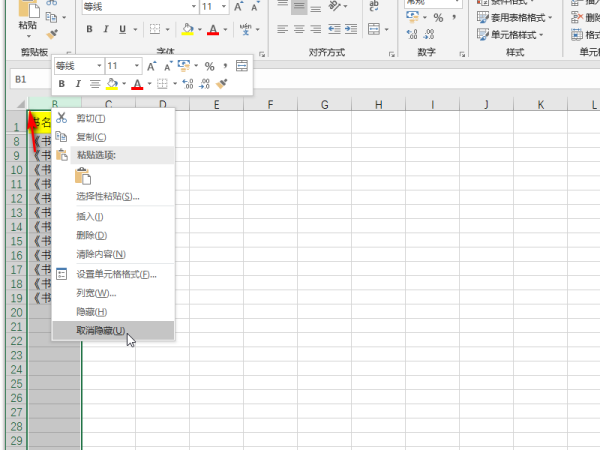Screen dimensions: 600x450
Task: Toggle Bold in the ribbon font group
Action: (x=89, y=30)
